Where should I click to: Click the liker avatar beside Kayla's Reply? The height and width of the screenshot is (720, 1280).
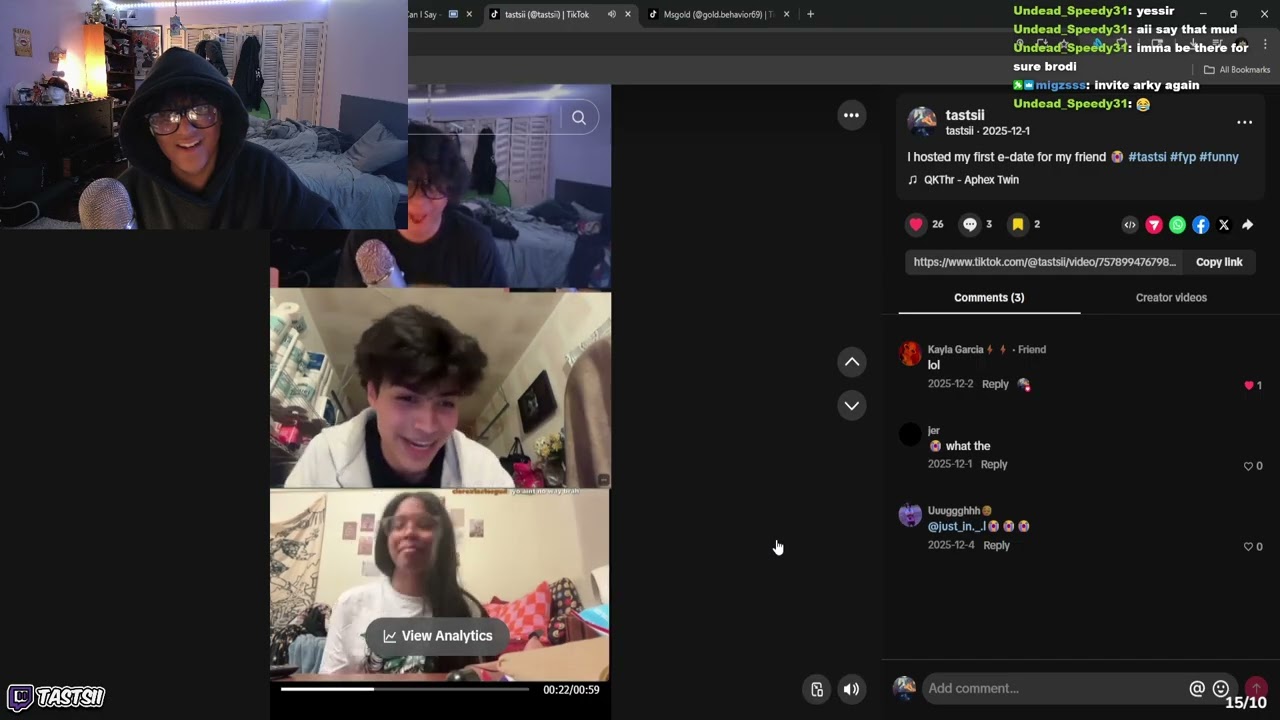coord(1023,384)
